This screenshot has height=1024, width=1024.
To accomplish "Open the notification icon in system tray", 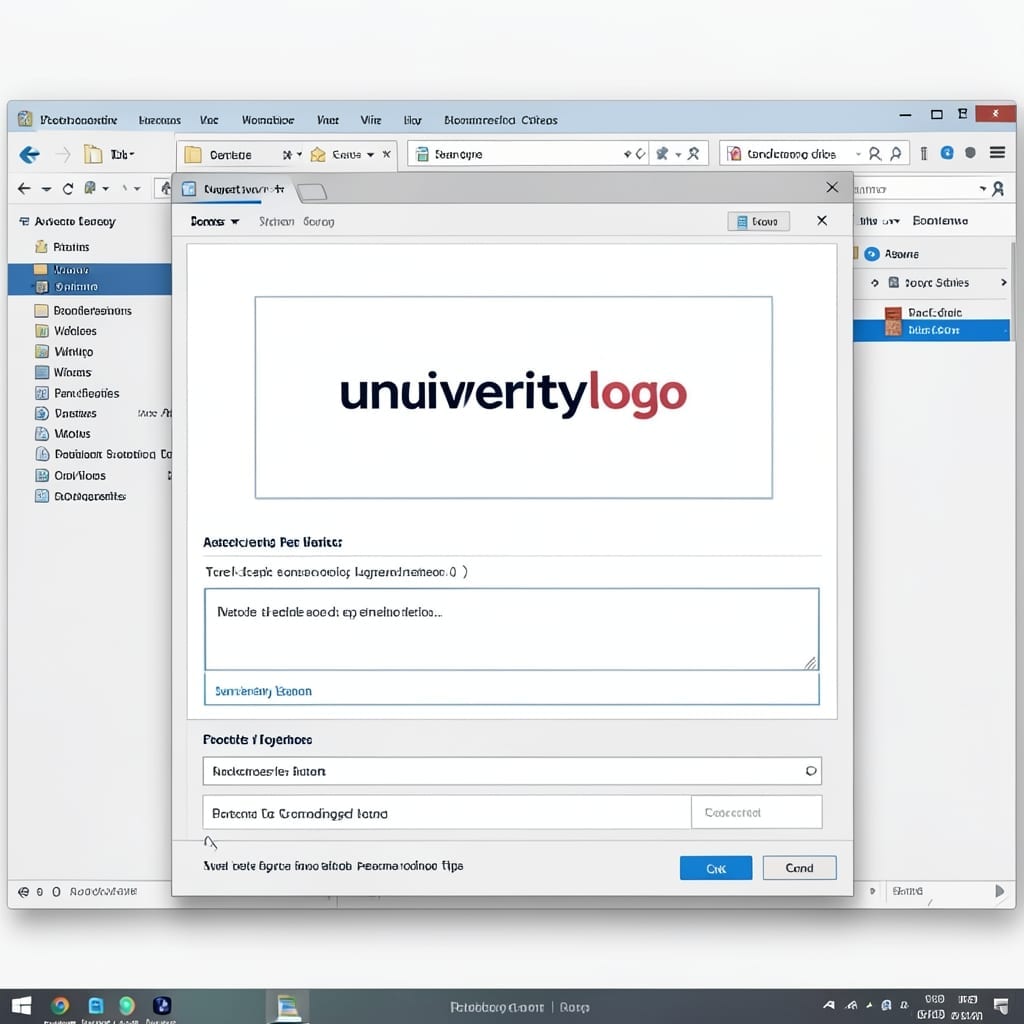I will [x=1000, y=1006].
